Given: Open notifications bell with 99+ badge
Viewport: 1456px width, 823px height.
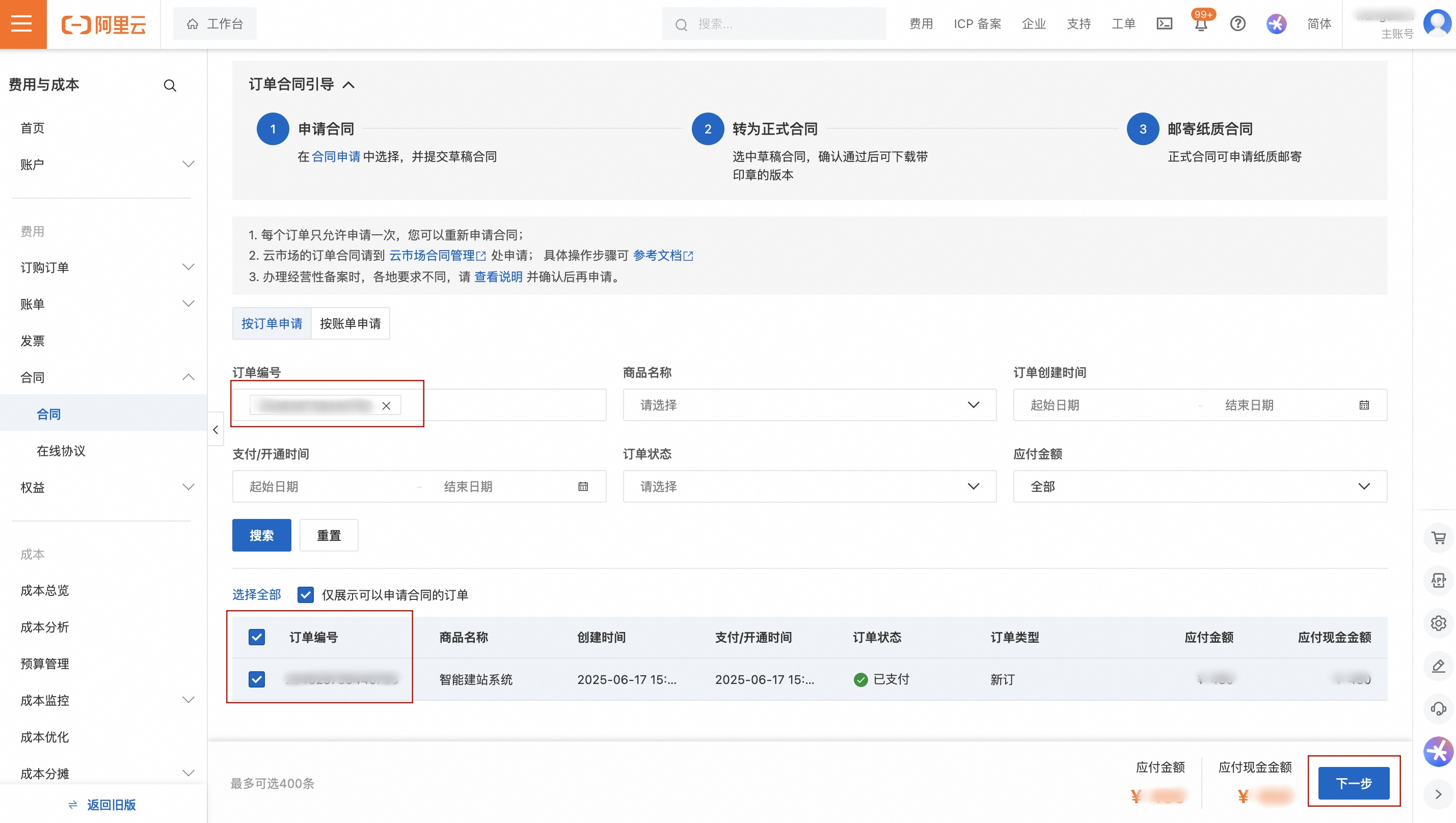Looking at the screenshot, I should tap(1201, 24).
